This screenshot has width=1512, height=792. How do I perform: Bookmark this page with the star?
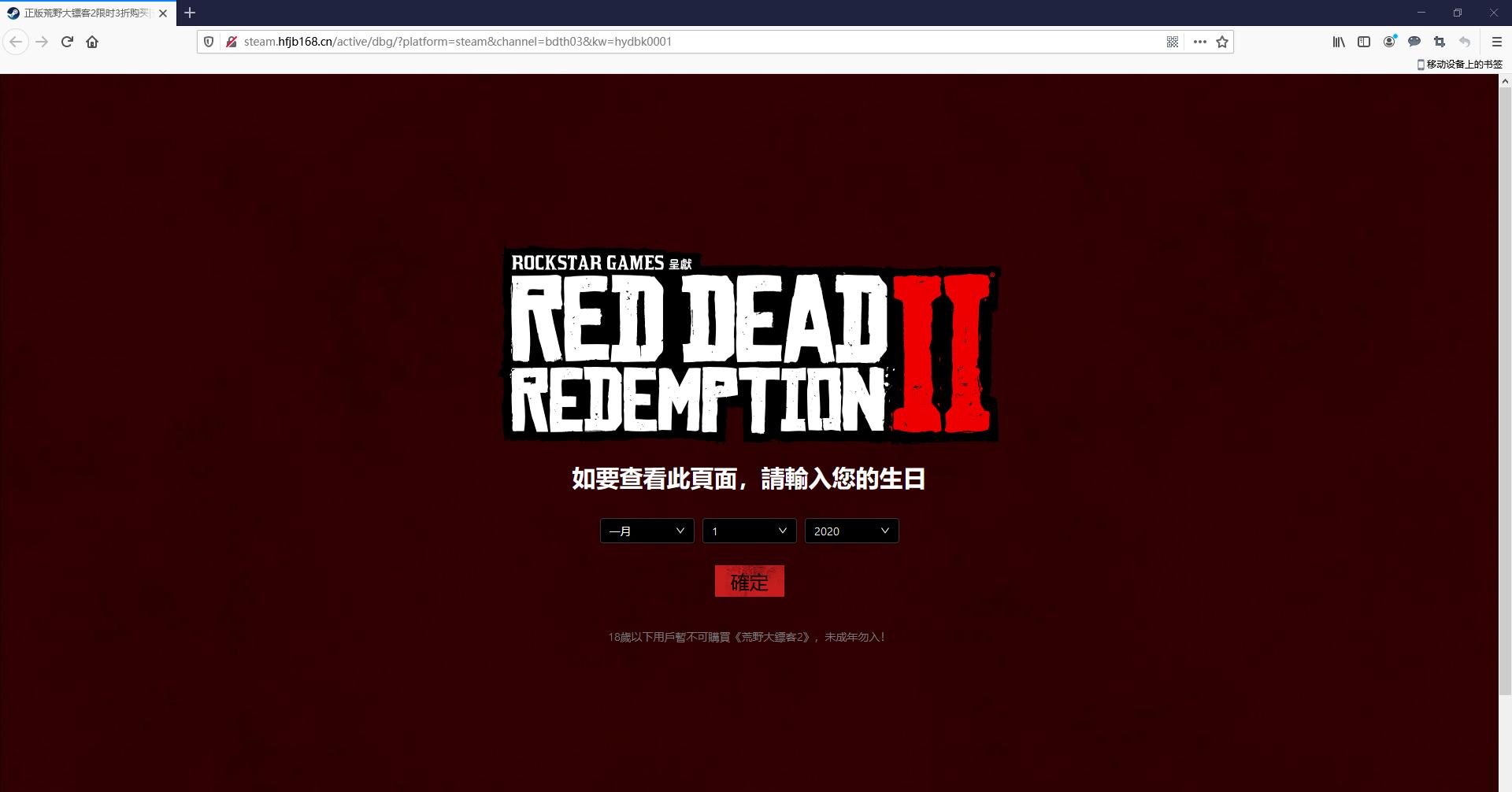pyautogui.click(x=1222, y=42)
